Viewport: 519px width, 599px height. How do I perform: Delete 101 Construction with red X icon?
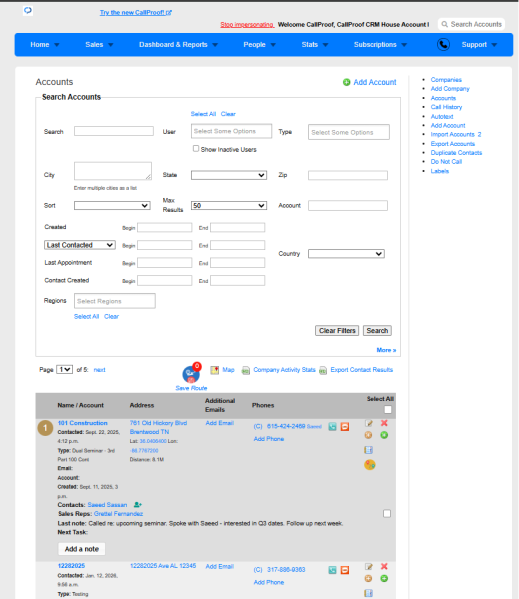point(384,423)
